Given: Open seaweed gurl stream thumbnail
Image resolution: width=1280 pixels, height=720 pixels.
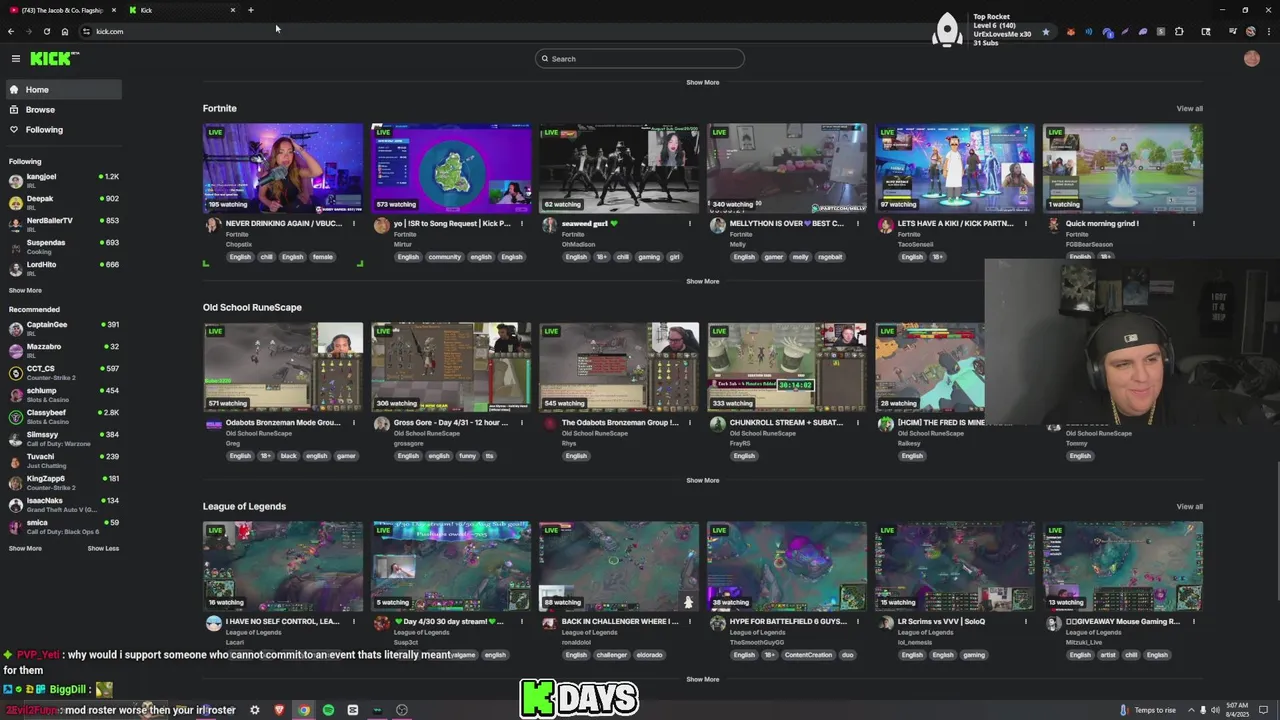Looking at the screenshot, I should coord(619,168).
